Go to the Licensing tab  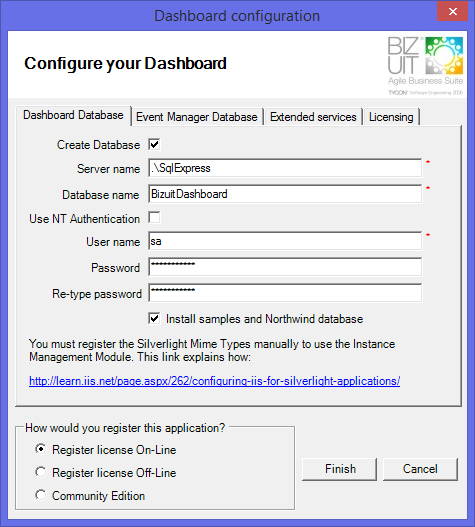(391, 117)
